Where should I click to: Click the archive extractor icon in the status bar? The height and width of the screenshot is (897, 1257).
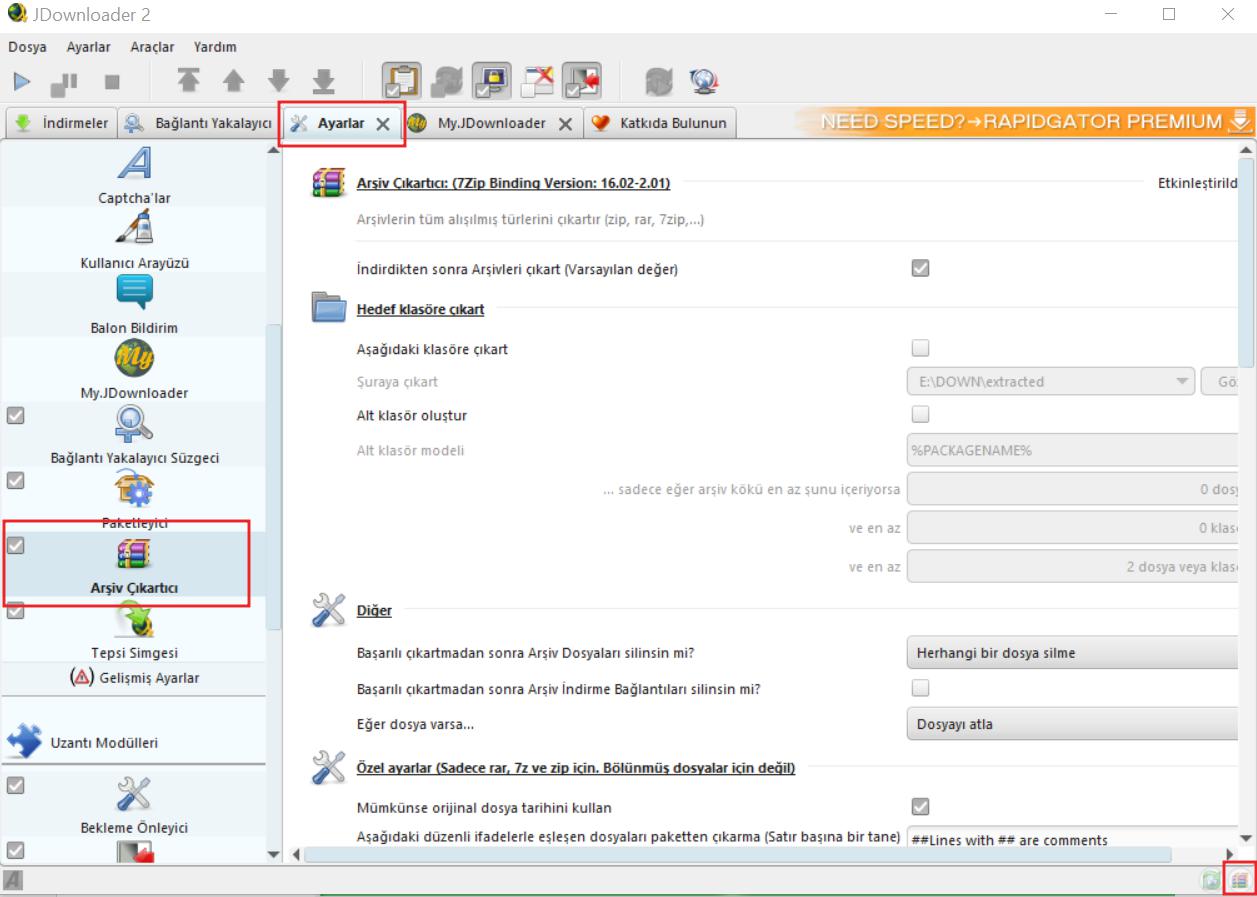(1240, 881)
